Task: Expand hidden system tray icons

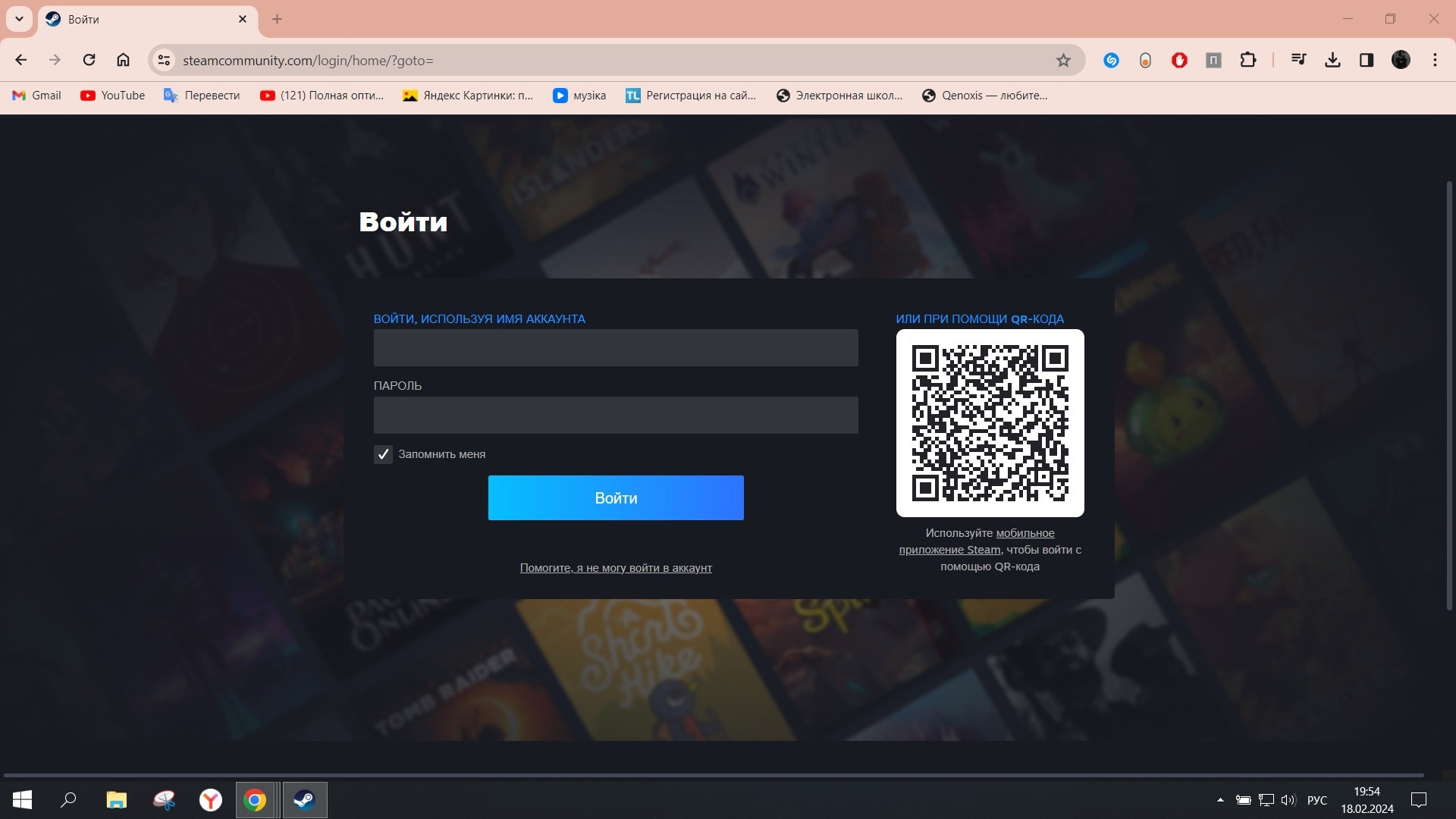Action: tap(1220, 800)
